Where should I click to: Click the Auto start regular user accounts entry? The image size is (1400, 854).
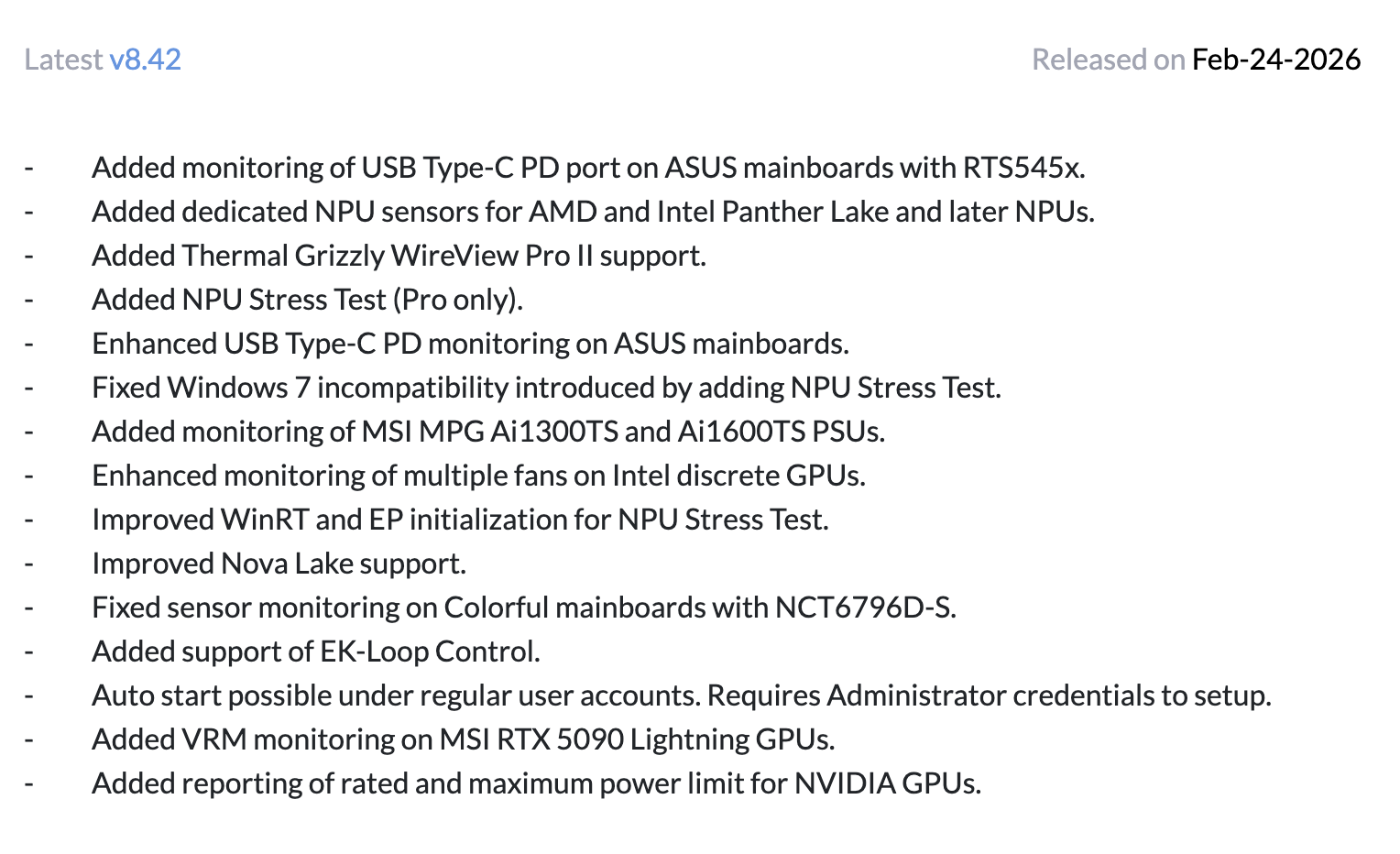click(681, 695)
